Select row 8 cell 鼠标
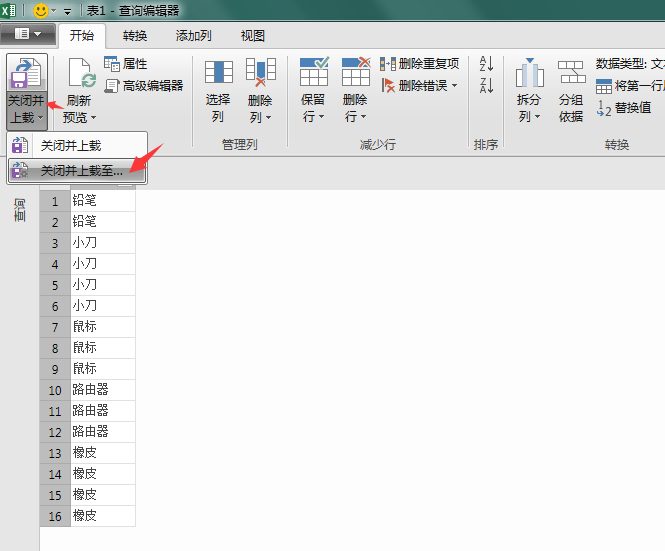Screen dimensions: 665x551 pos(103,348)
